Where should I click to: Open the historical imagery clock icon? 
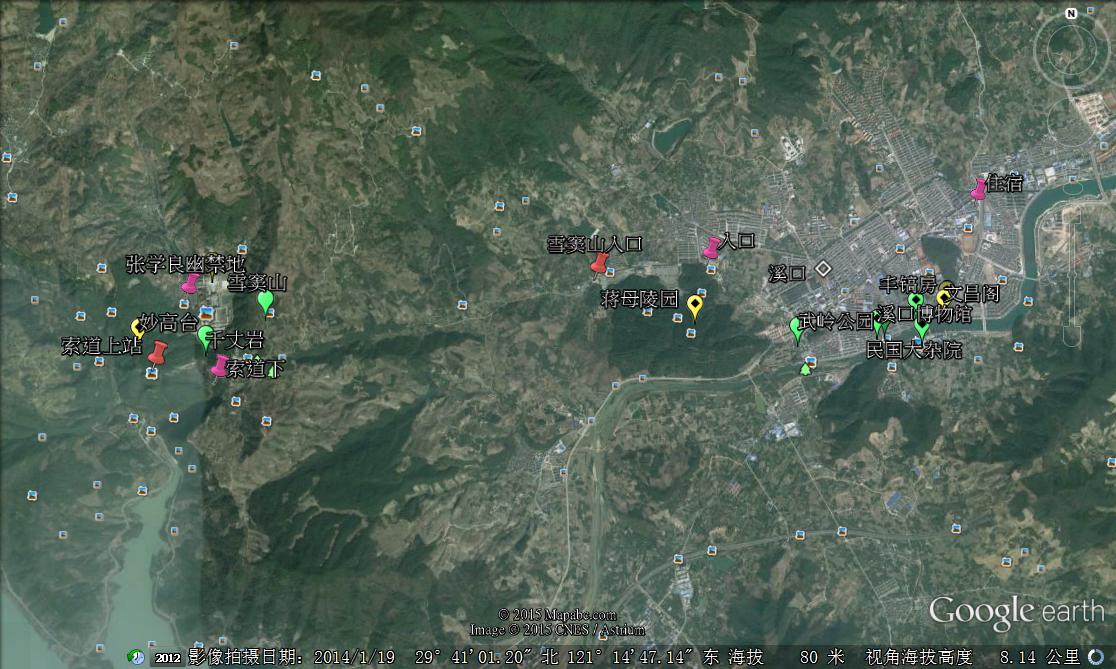tap(136, 656)
